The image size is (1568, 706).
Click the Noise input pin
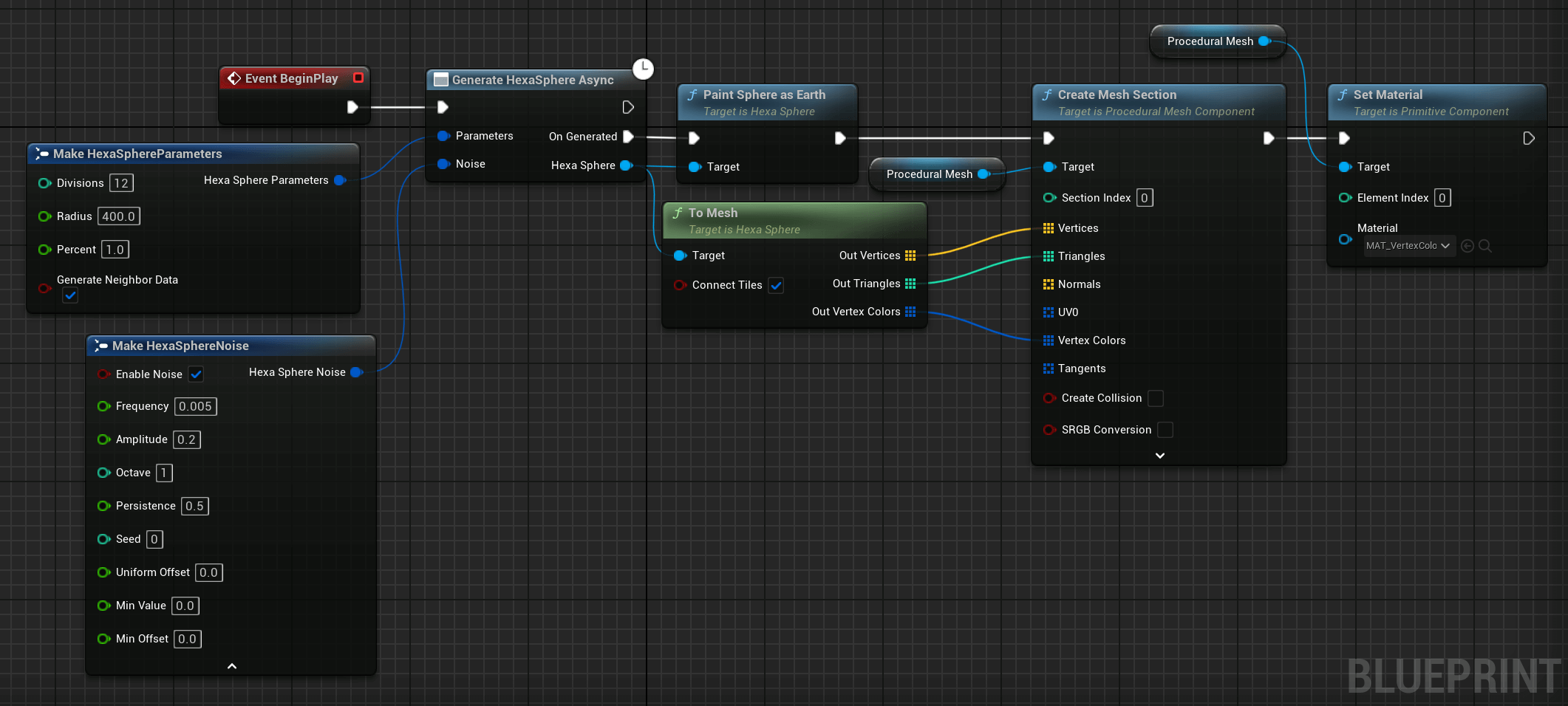point(443,164)
